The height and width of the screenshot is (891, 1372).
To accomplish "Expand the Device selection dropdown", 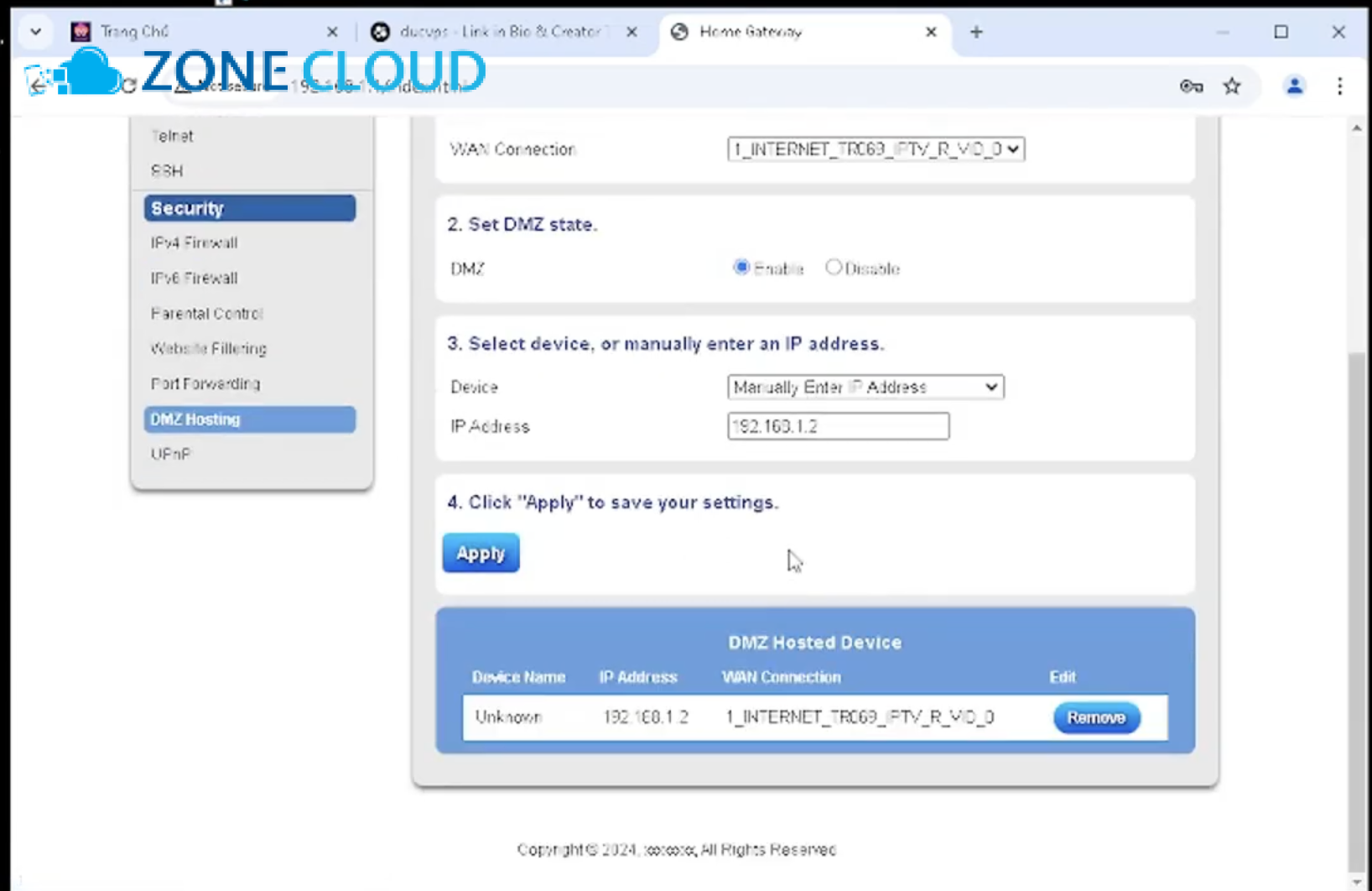I will pyautogui.click(x=865, y=387).
